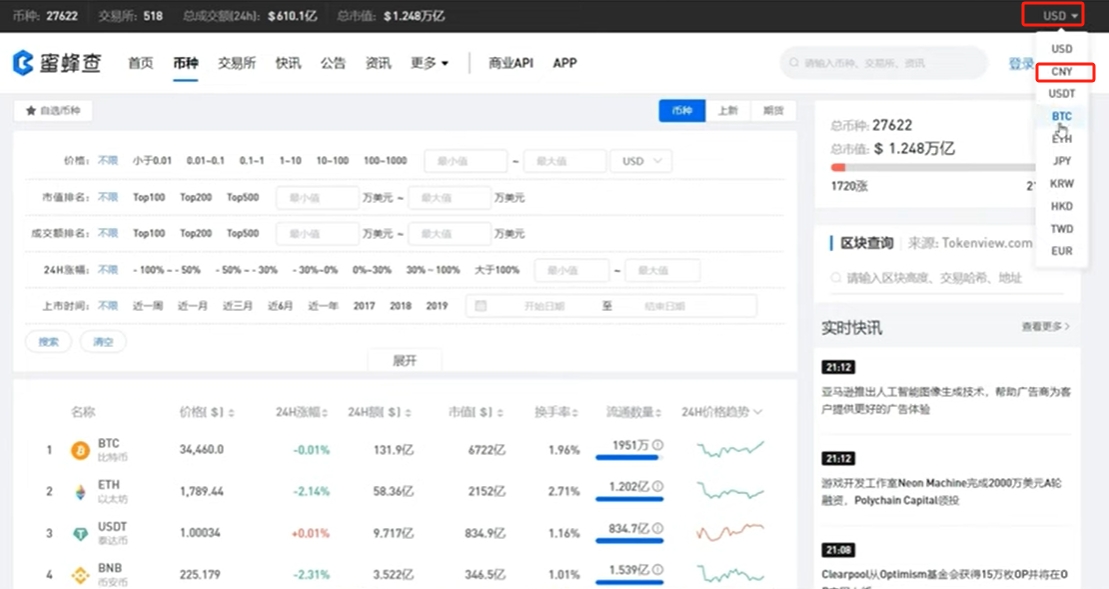Click the info icon next to 834.7亿

pos(658,528)
